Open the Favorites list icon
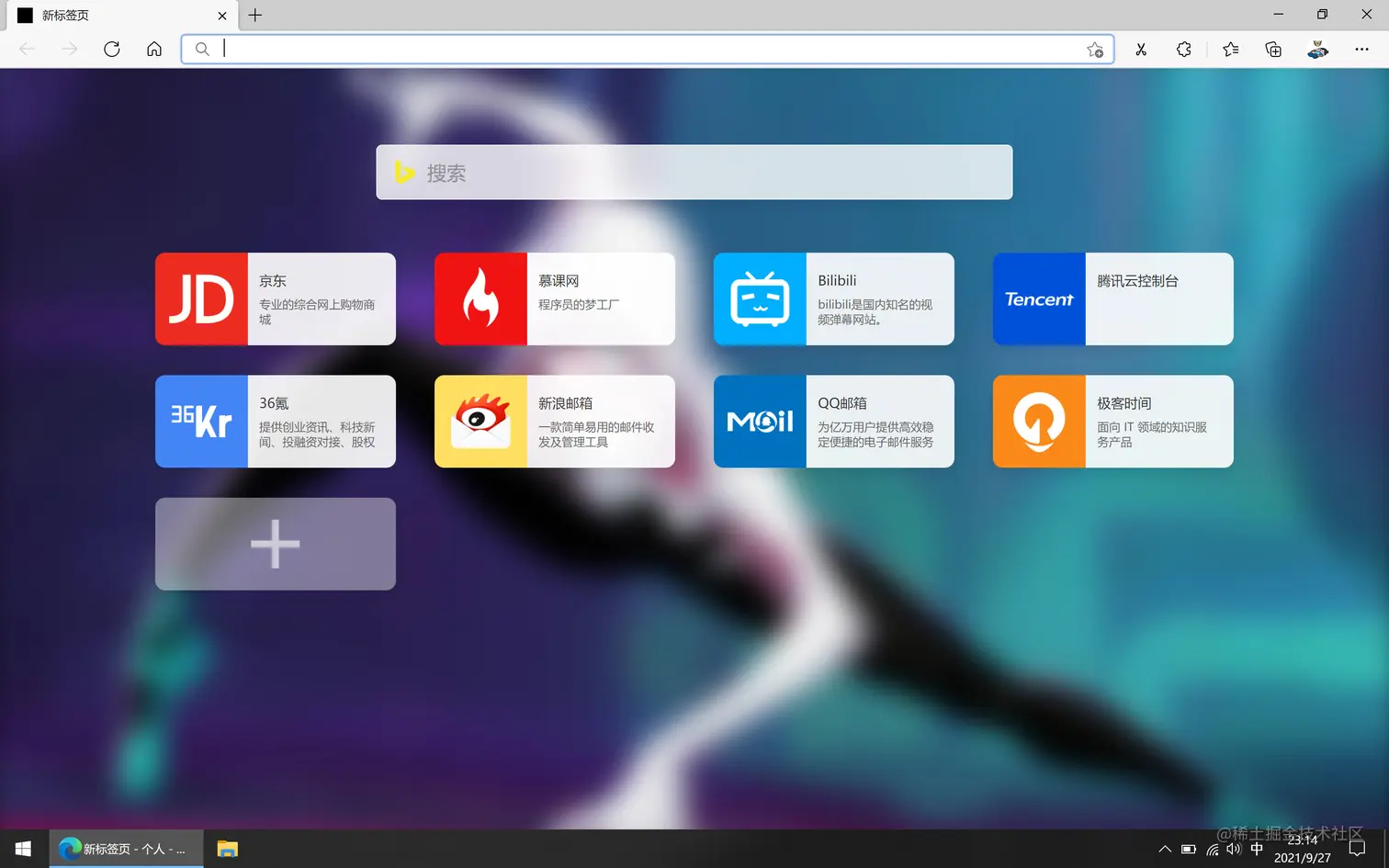The width and height of the screenshot is (1389, 868). (1231, 50)
